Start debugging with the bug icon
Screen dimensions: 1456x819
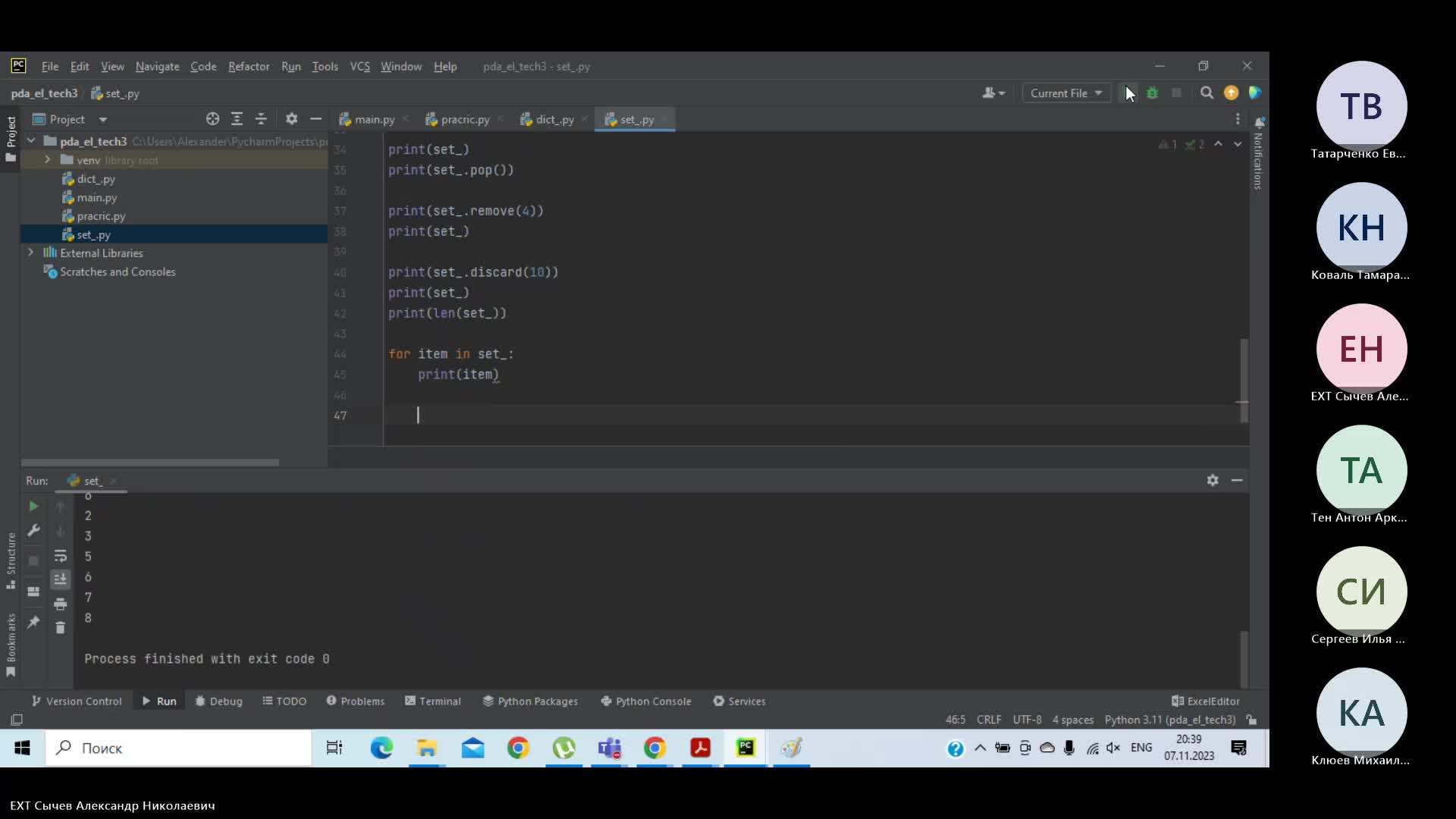(x=1152, y=93)
